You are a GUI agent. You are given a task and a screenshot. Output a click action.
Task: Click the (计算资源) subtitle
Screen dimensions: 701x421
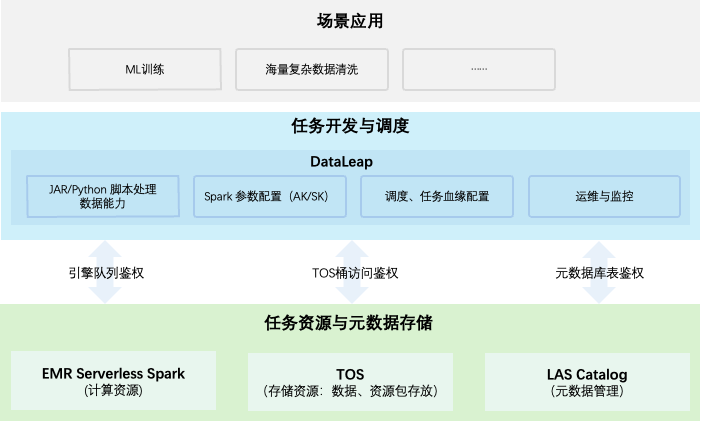(114, 391)
